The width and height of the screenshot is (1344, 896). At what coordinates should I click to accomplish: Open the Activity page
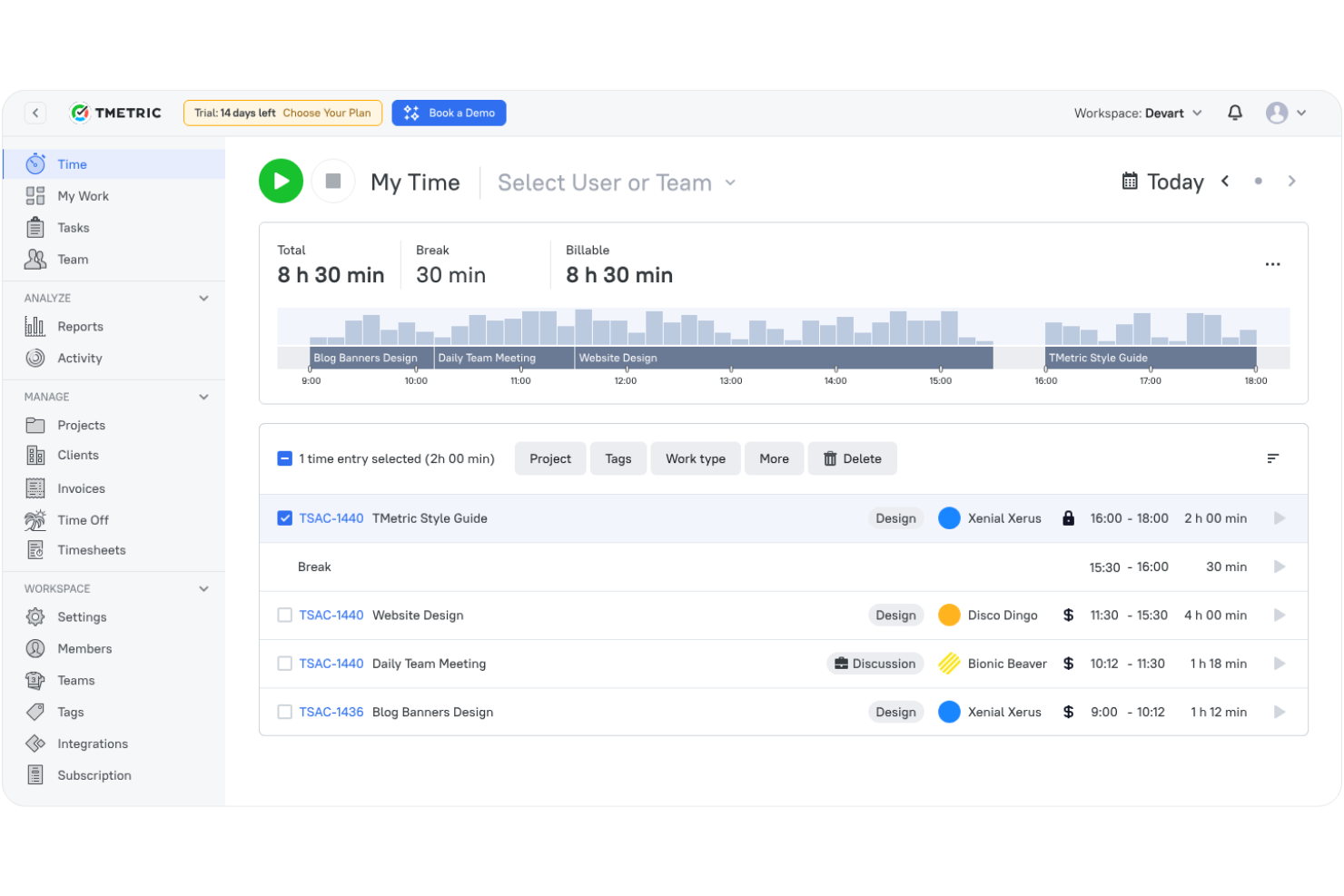tap(79, 358)
